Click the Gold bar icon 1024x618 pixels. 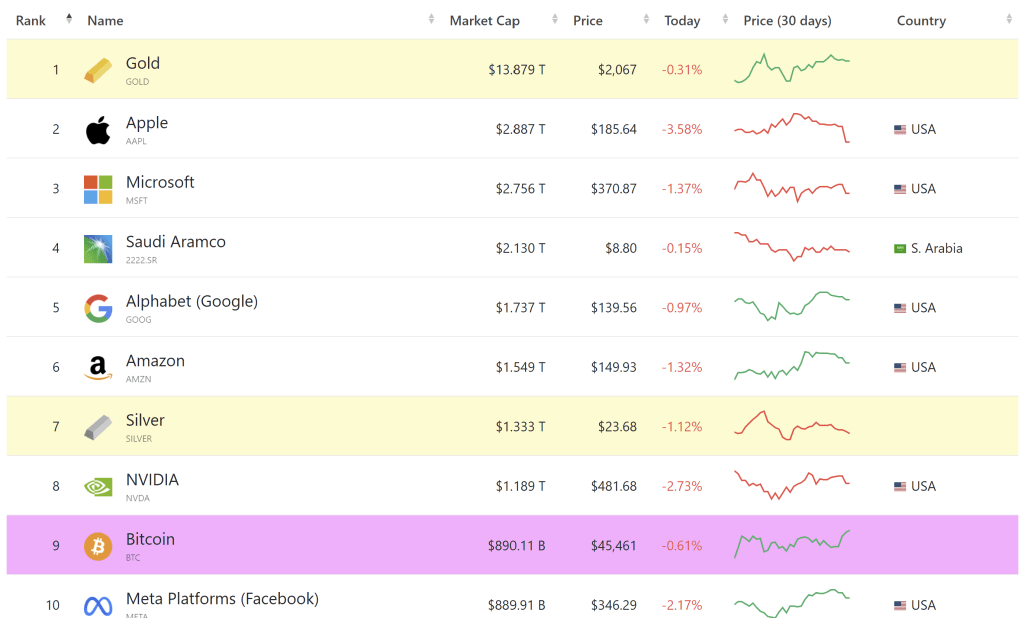98,70
